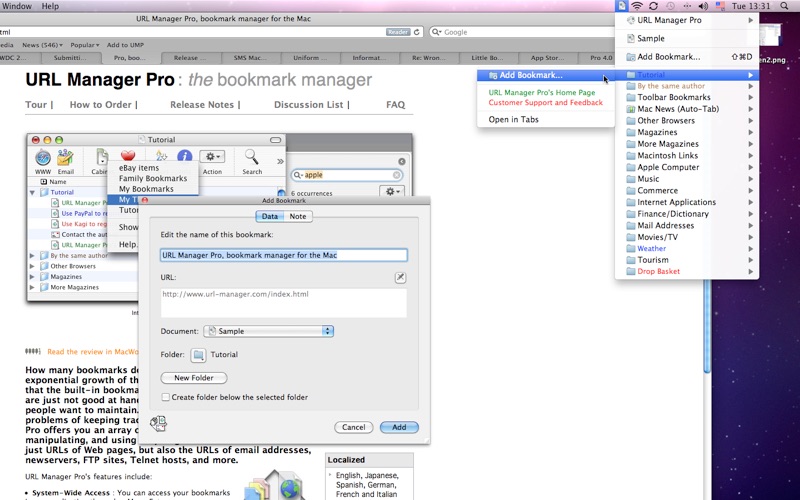This screenshot has width=800, height=500.
Task: Click the Reader button in address bar
Action: tap(398, 32)
